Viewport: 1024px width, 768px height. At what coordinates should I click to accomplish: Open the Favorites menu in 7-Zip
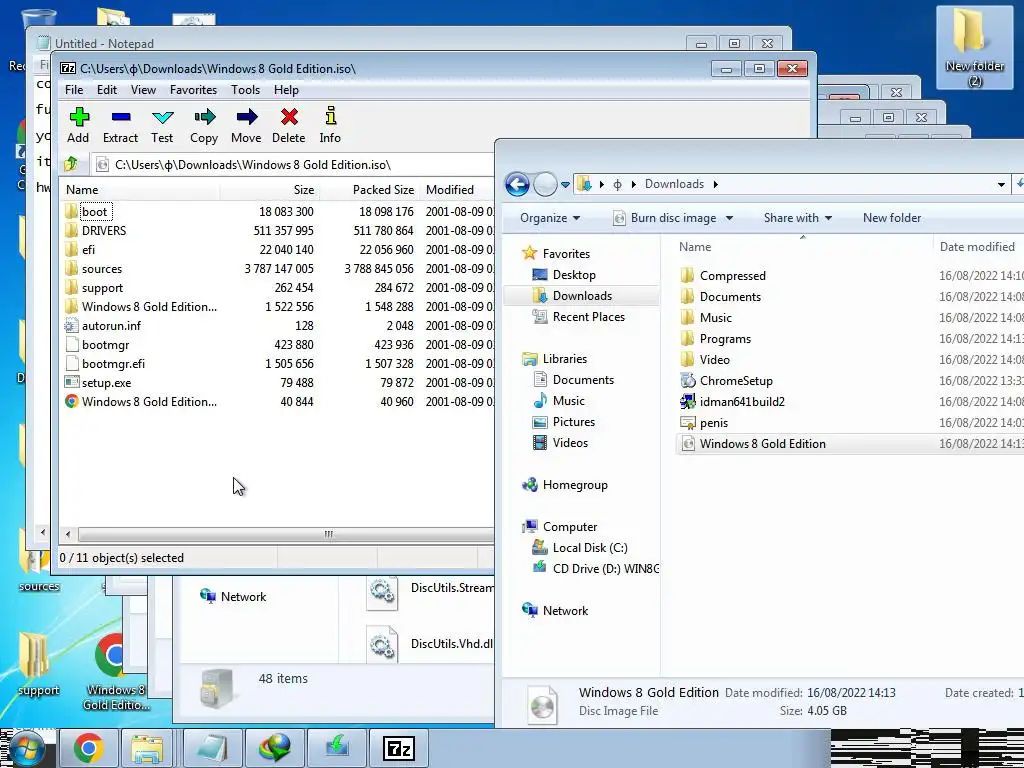coord(193,89)
